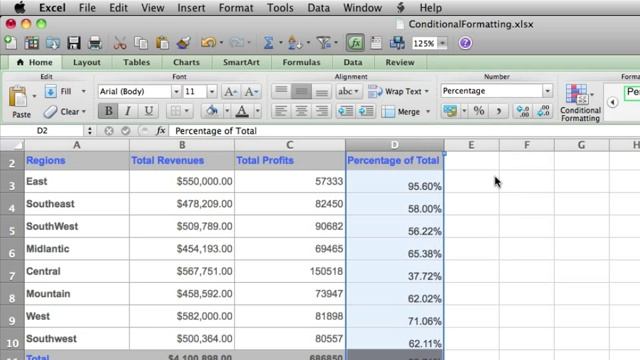Viewport: 640px width, 360px height.
Task: Click the Increase Indent icon
Action: tap(366, 111)
